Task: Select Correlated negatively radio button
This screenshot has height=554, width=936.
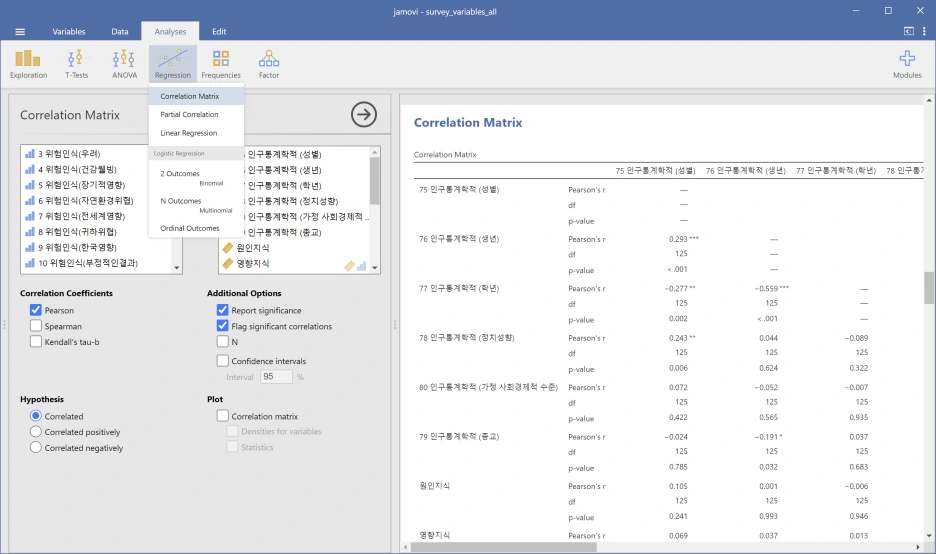Action: (36, 447)
